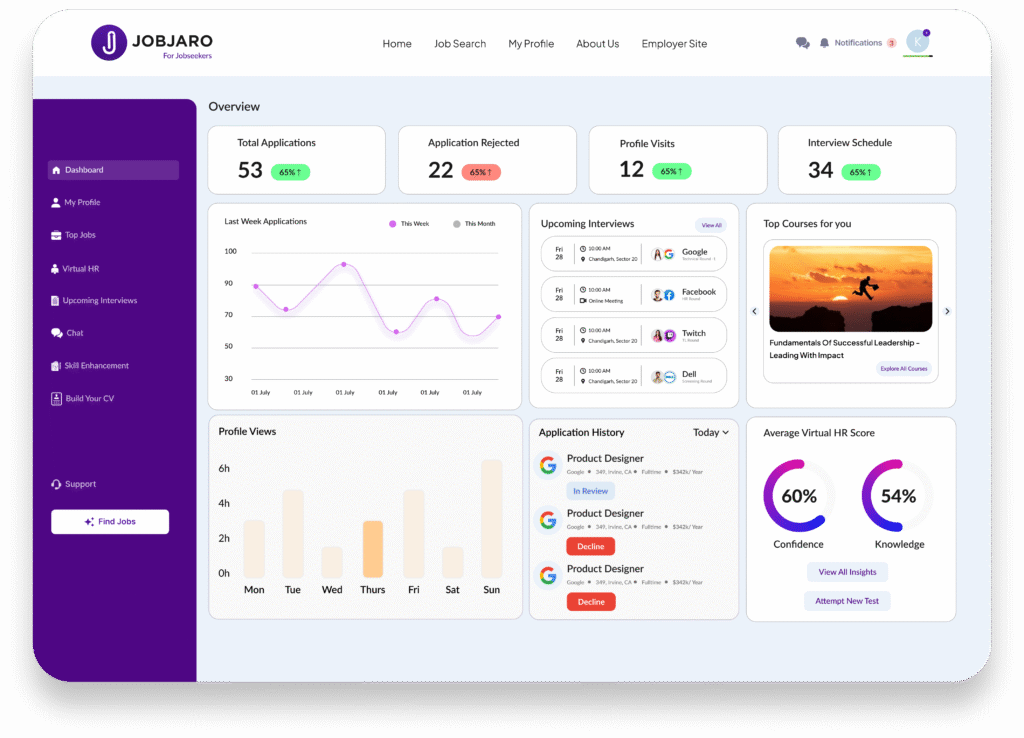Show next course with right arrow
Image resolution: width=1024 pixels, height=738 pixels.
pyautogui.click(x=947, y=311)
